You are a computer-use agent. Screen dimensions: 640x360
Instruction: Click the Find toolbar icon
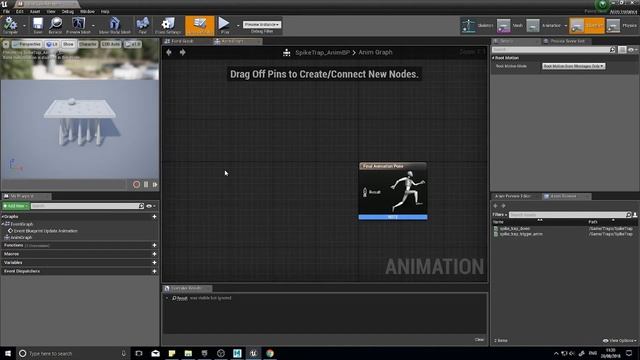tap(142, 24)
